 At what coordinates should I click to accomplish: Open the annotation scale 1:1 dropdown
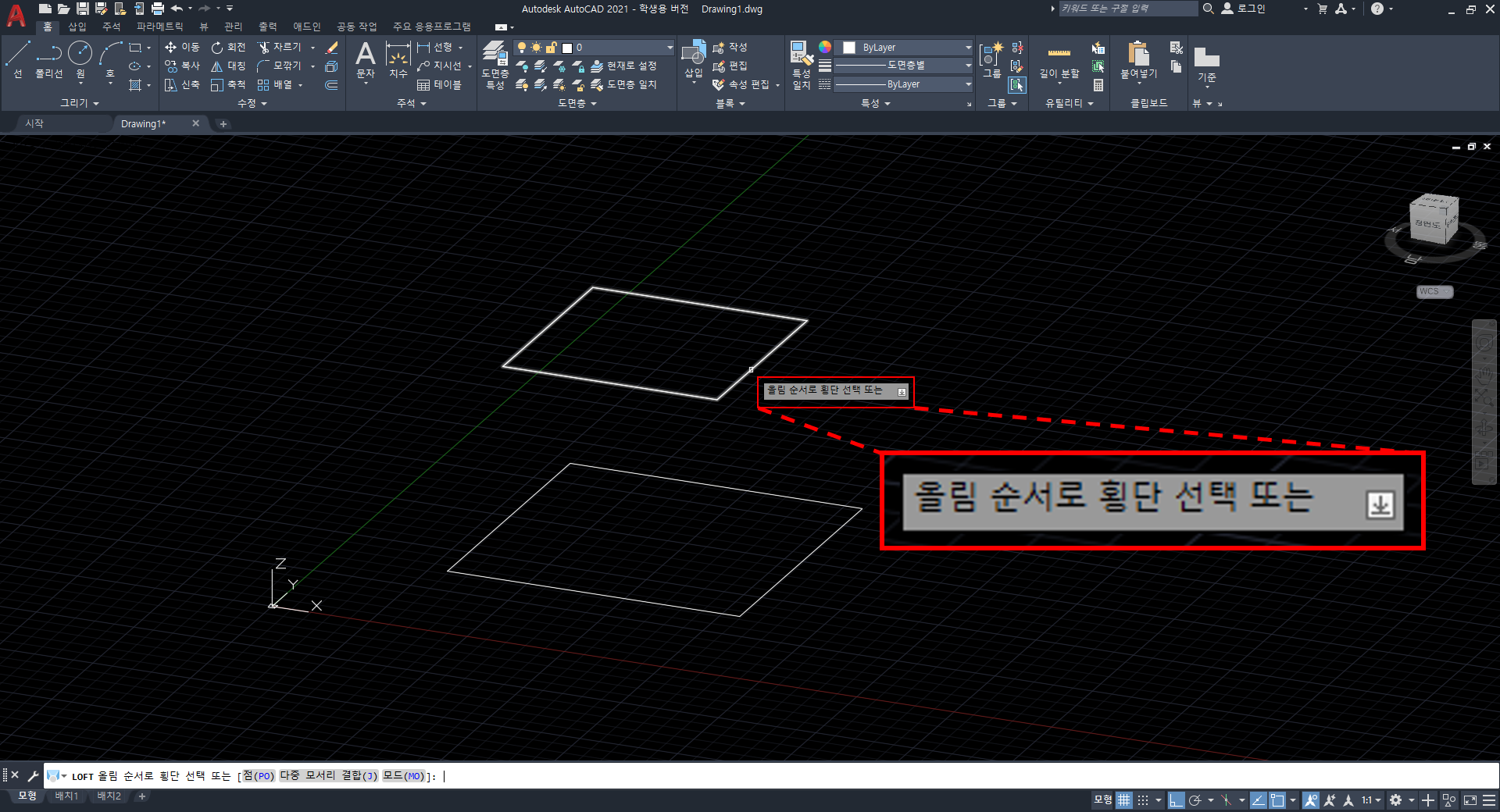(x=1371, y=800)
